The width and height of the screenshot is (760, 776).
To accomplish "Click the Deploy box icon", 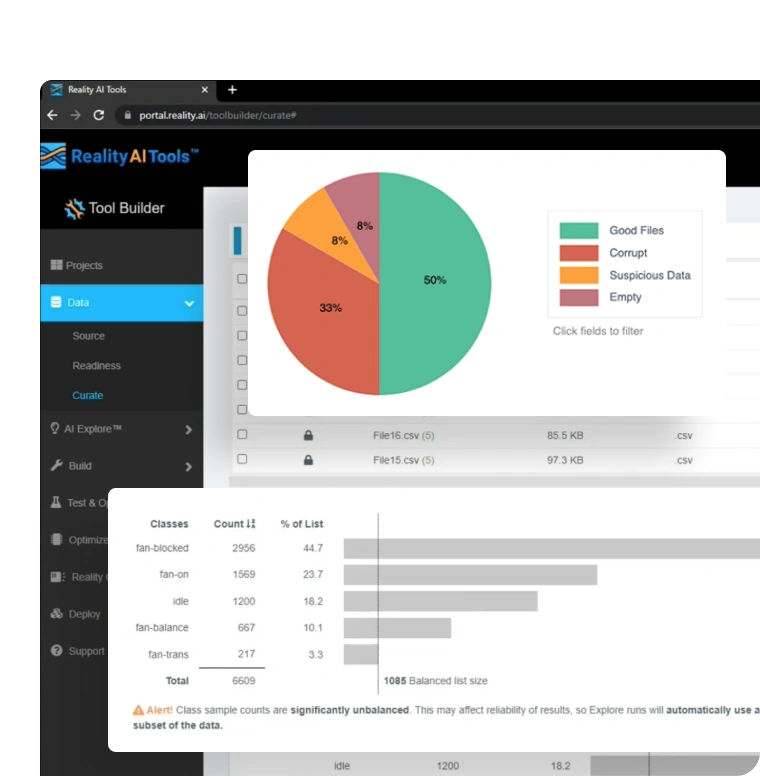I will coord(57,614).
